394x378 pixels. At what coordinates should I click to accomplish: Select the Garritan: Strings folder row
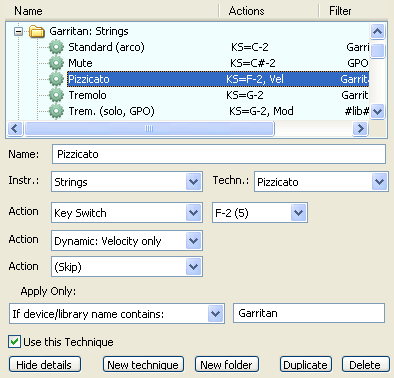tap(89, 31)
